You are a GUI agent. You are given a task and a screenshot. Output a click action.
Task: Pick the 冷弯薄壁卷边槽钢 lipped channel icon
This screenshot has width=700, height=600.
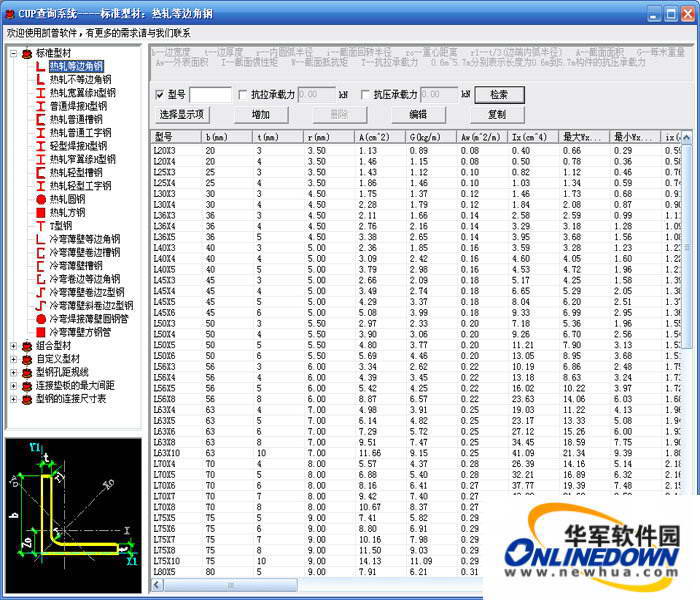[41, 253]
